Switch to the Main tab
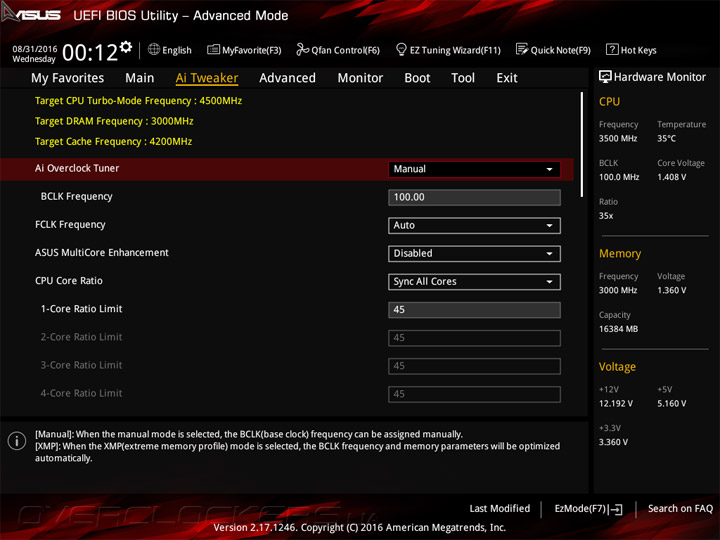Viewport: 720px width, 540px height. pyautogui.click(x=140, y=78)
